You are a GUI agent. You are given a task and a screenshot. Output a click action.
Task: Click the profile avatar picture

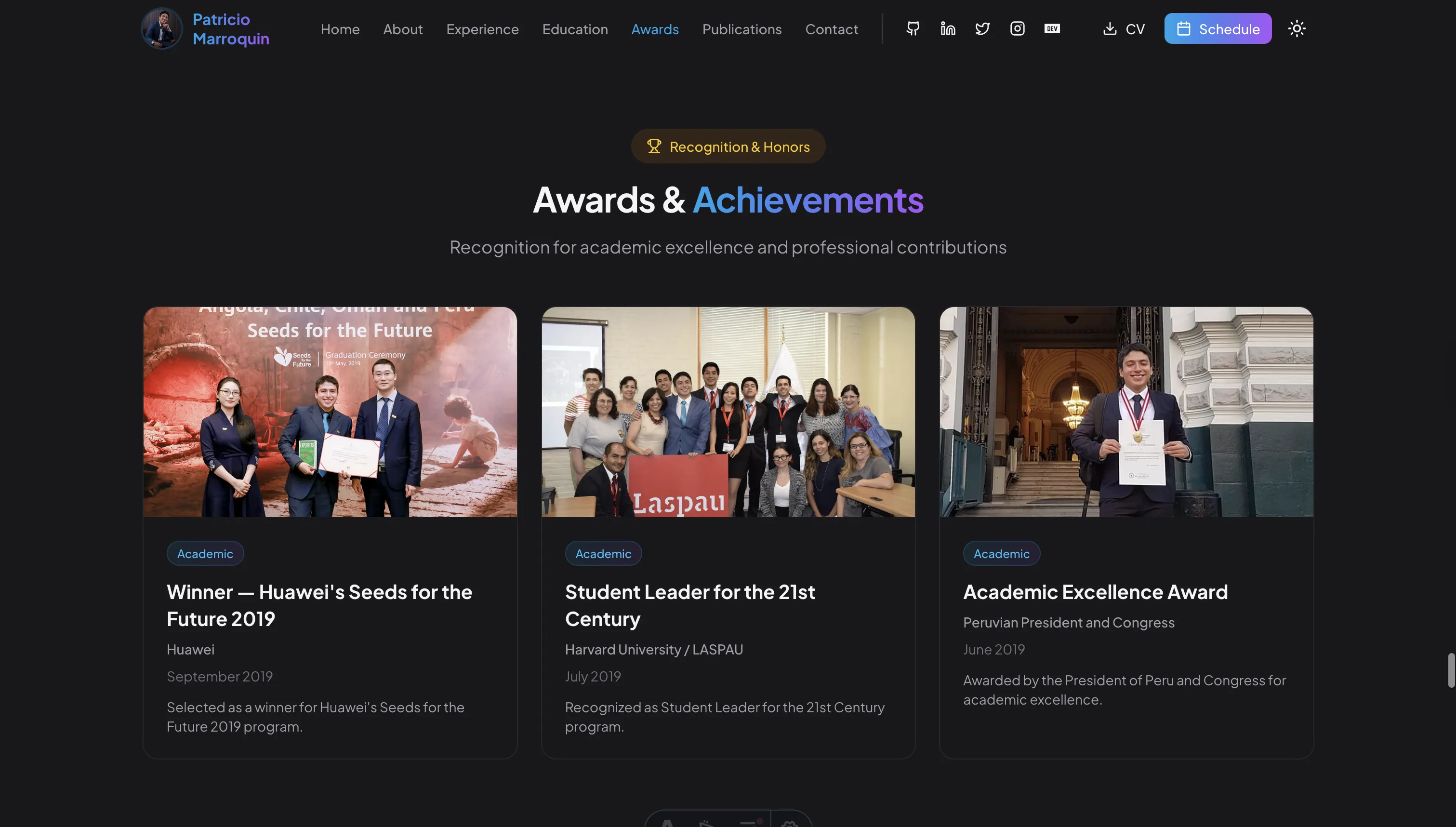[x=162, y=28]
